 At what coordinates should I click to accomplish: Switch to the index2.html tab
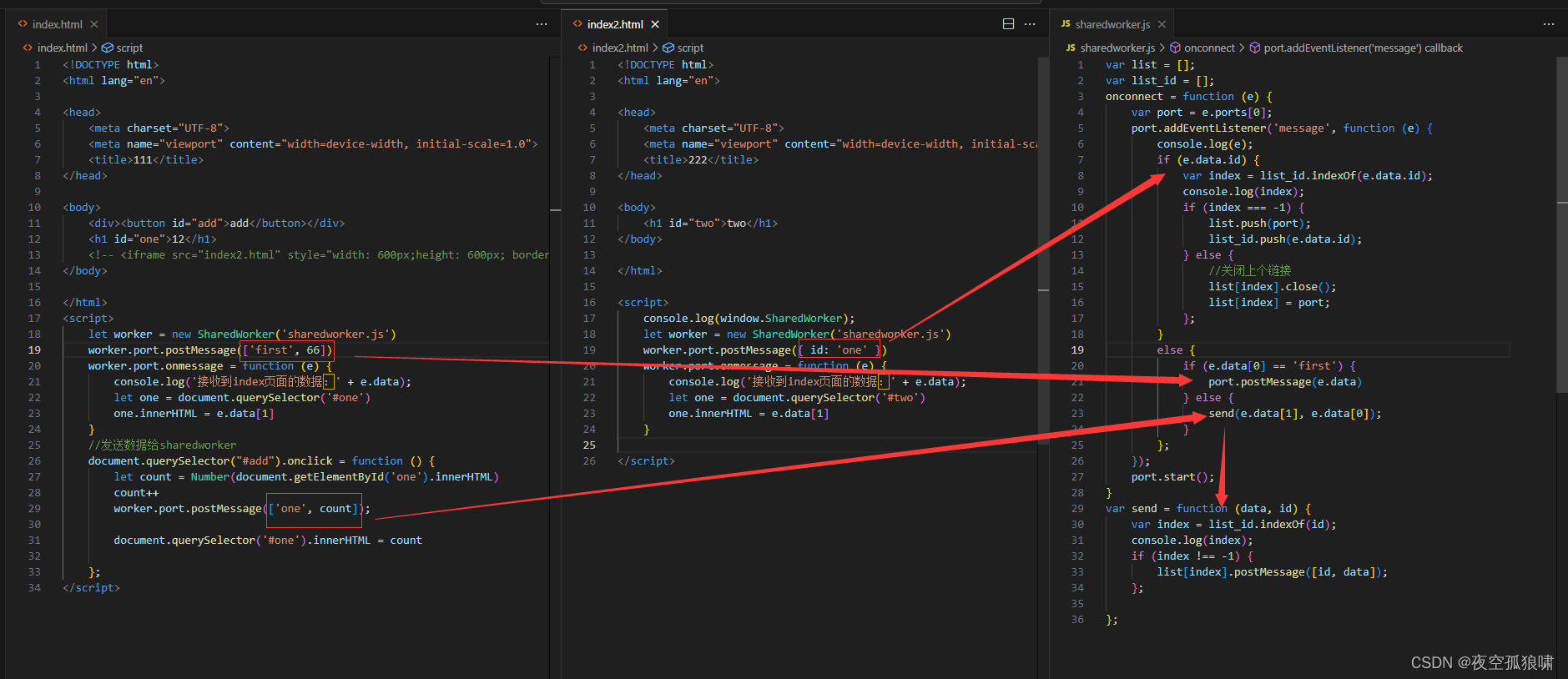click(615, 24)
